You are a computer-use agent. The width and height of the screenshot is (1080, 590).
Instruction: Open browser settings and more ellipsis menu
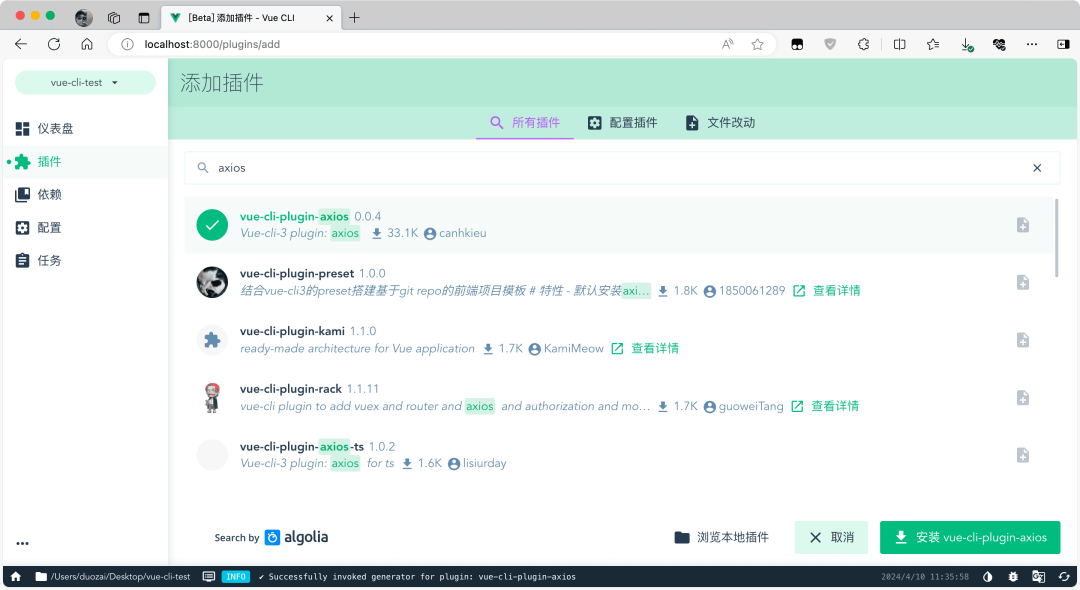(x=1032, y=44)
